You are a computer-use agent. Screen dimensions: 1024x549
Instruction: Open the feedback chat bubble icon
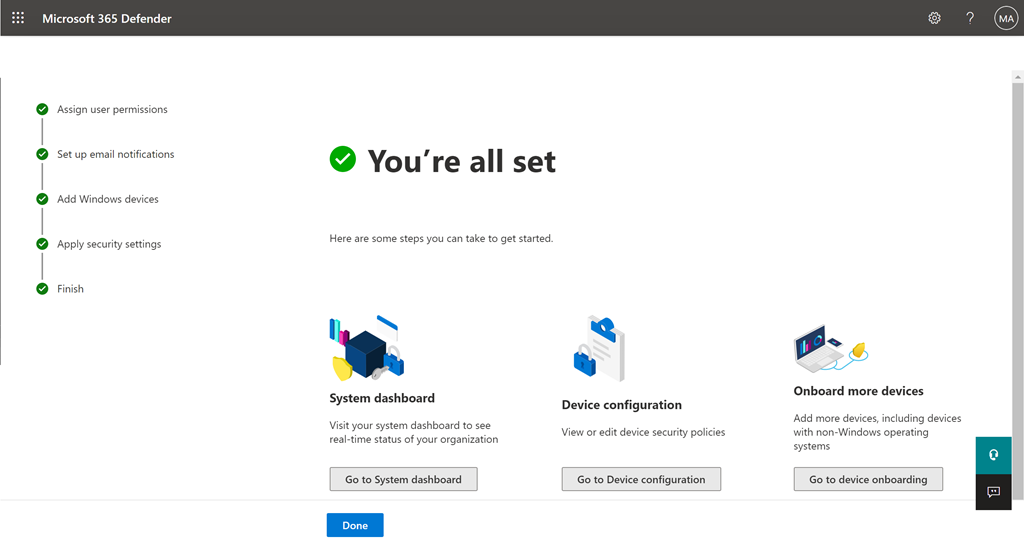tap(993, 492)
